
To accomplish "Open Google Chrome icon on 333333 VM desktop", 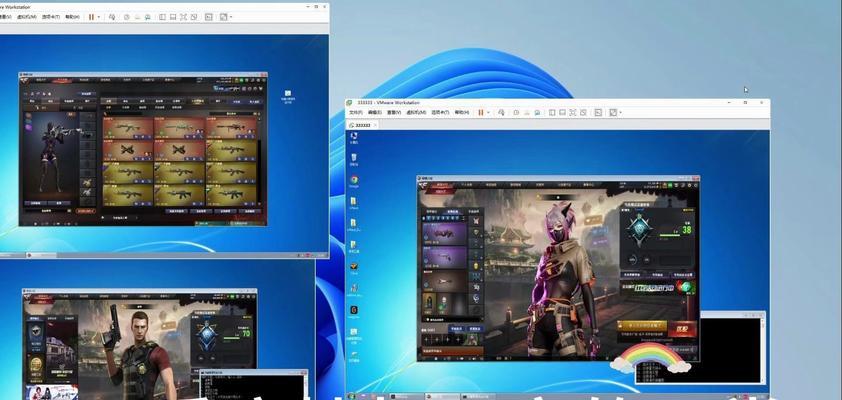I will (x=354, y=181).
